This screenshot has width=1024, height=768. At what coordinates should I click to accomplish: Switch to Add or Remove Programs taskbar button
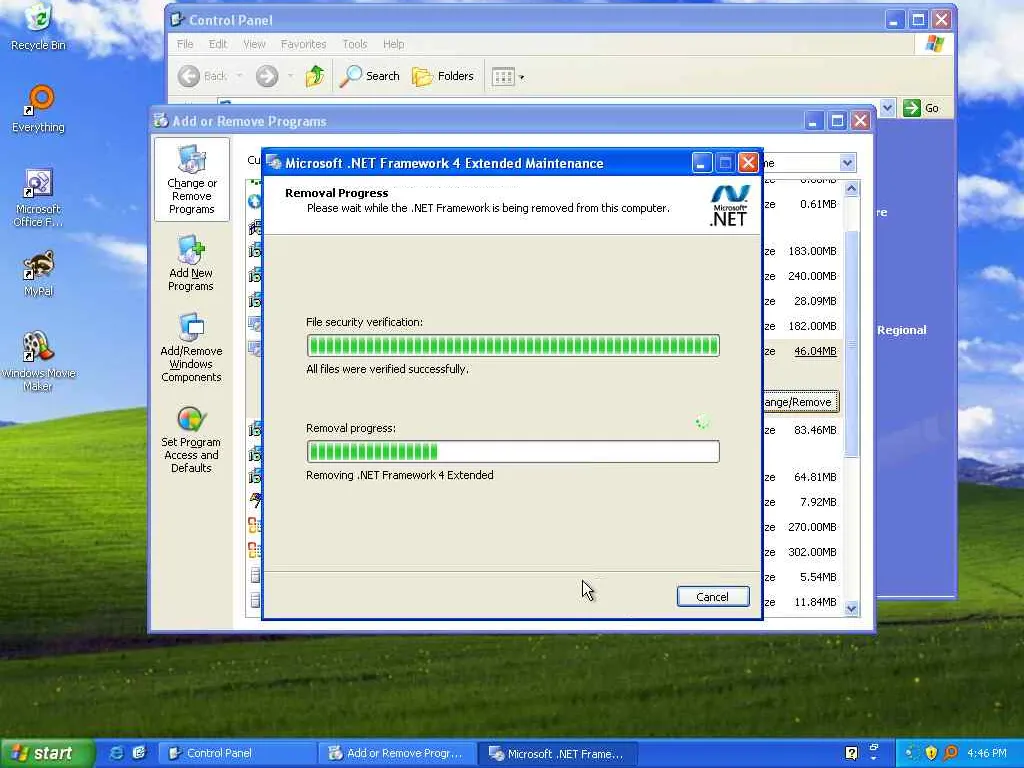pyautogui.click(x=398, y=753)
